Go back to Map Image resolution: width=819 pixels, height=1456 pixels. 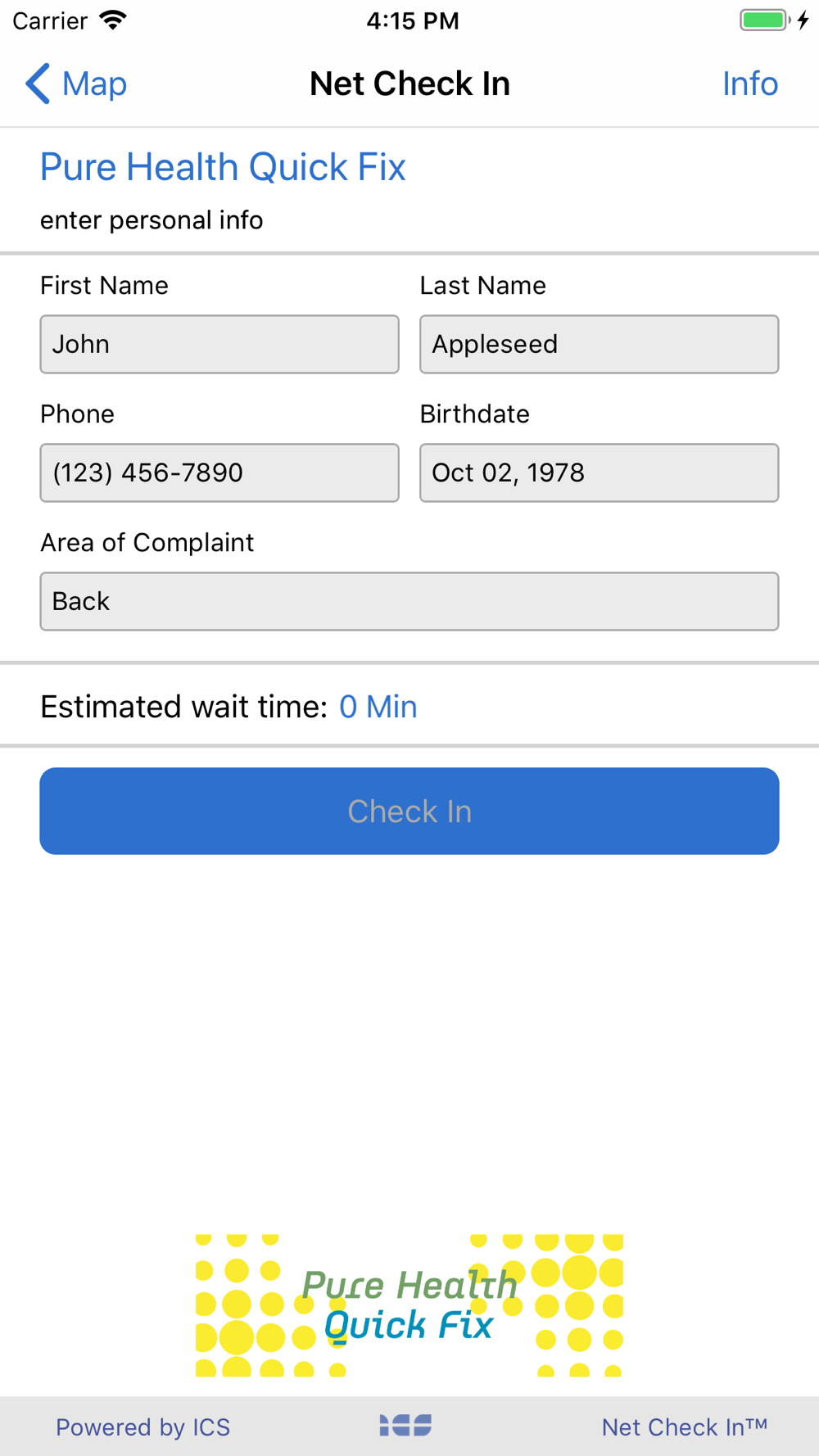click(x=76, y=84)
